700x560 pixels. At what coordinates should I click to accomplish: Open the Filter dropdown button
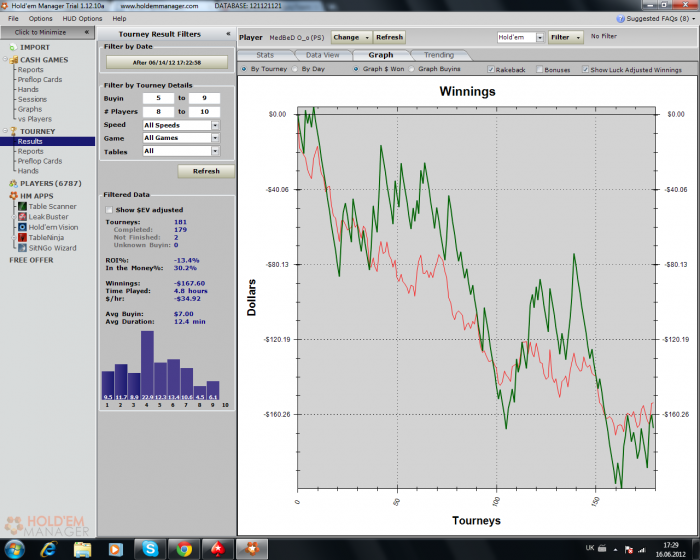point(566,38)
